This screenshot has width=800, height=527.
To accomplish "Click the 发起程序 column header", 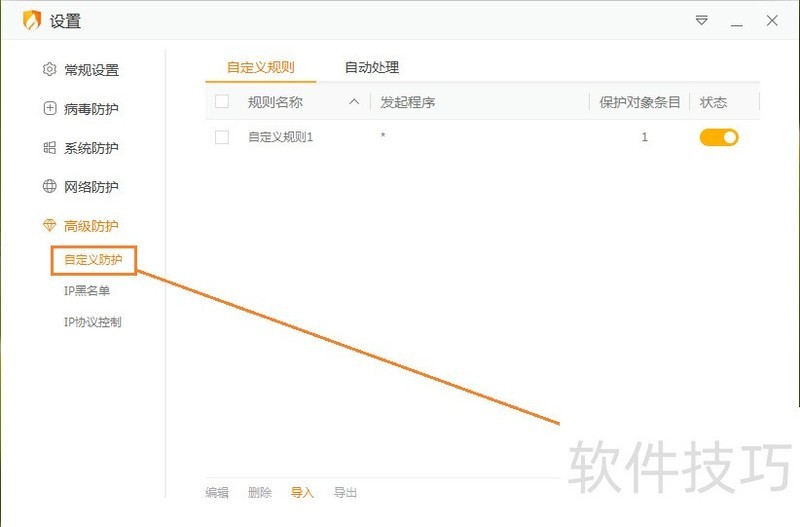I will (408, 102).
